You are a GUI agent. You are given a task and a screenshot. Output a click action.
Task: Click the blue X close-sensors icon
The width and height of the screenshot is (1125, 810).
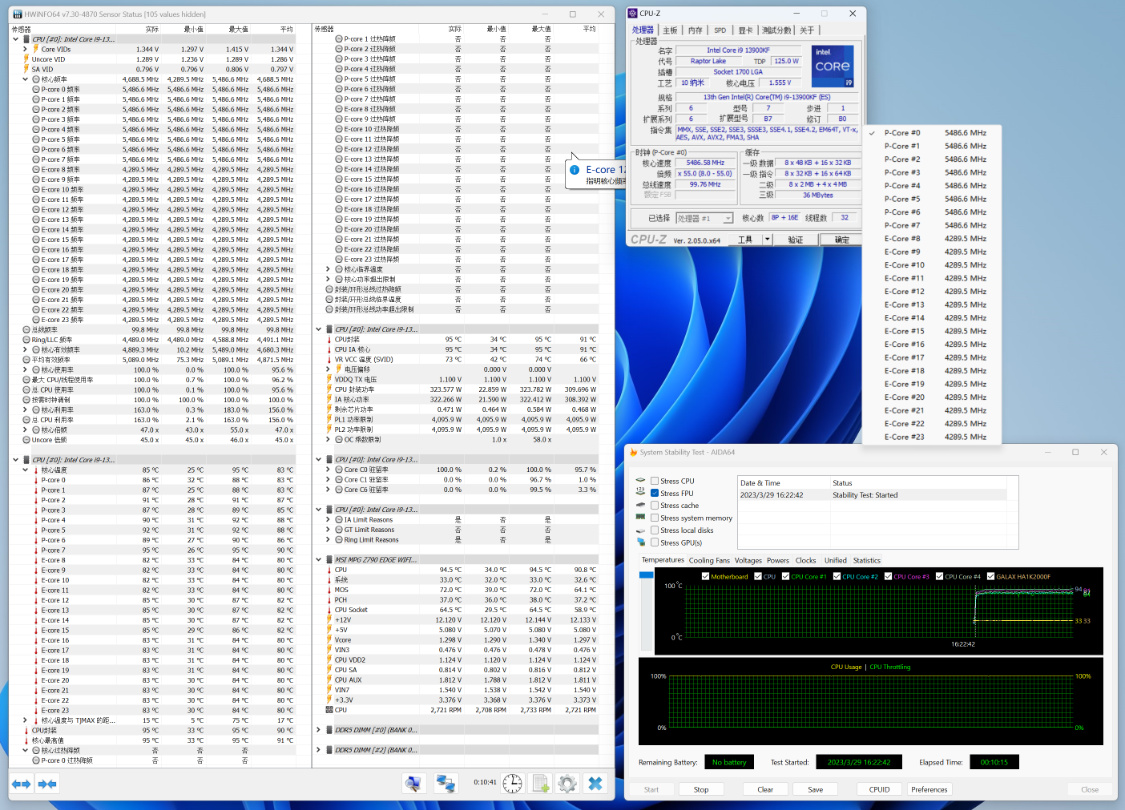pyautogui.click(x=596, y=783)
